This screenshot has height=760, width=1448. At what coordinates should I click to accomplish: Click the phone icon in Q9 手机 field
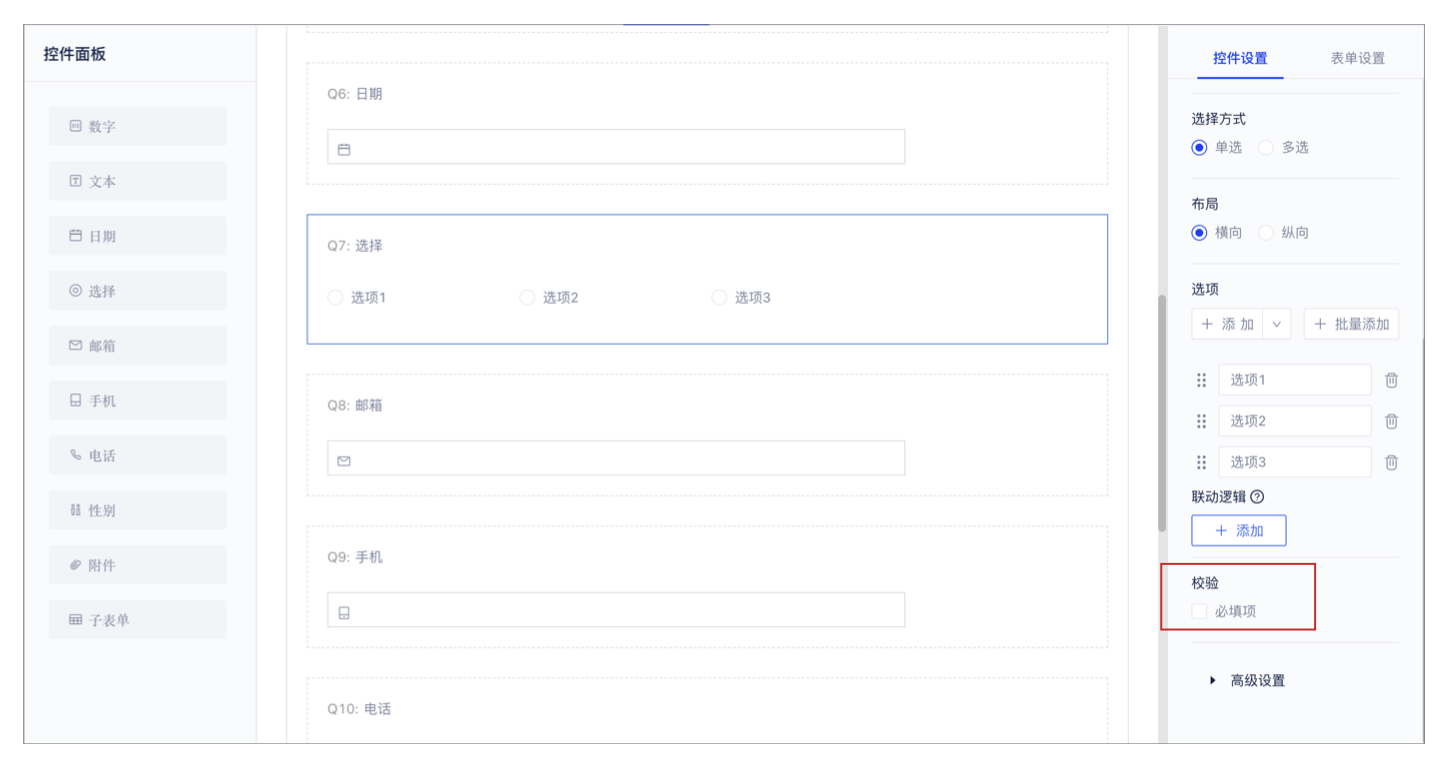(x=344, y=613)
